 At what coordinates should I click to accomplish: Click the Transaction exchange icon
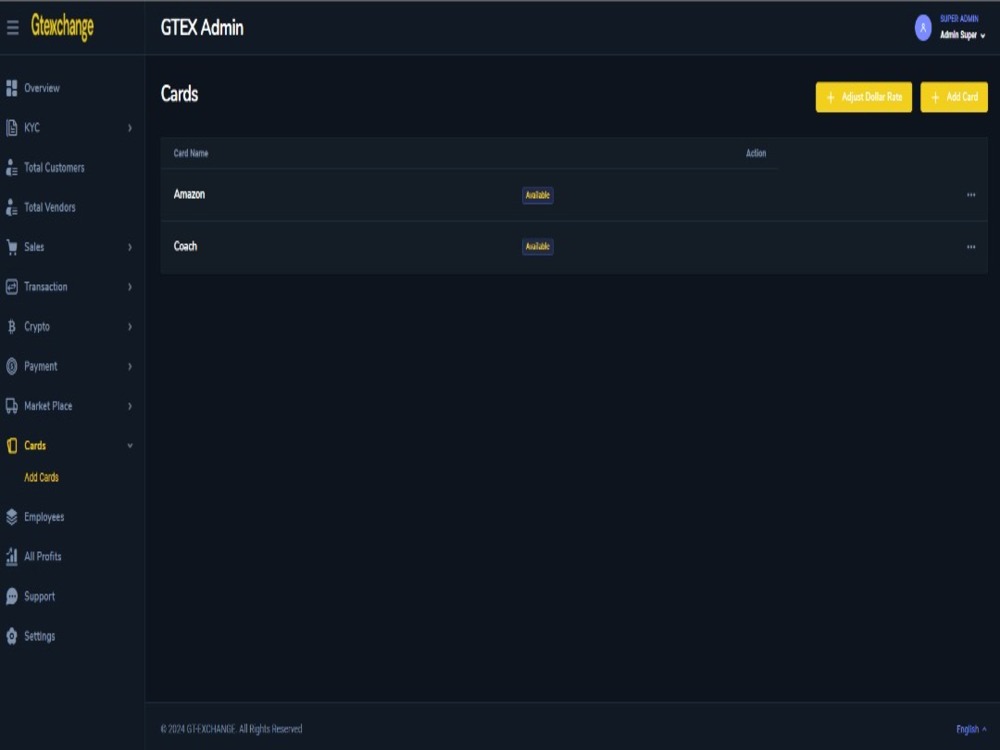point(11,287)
